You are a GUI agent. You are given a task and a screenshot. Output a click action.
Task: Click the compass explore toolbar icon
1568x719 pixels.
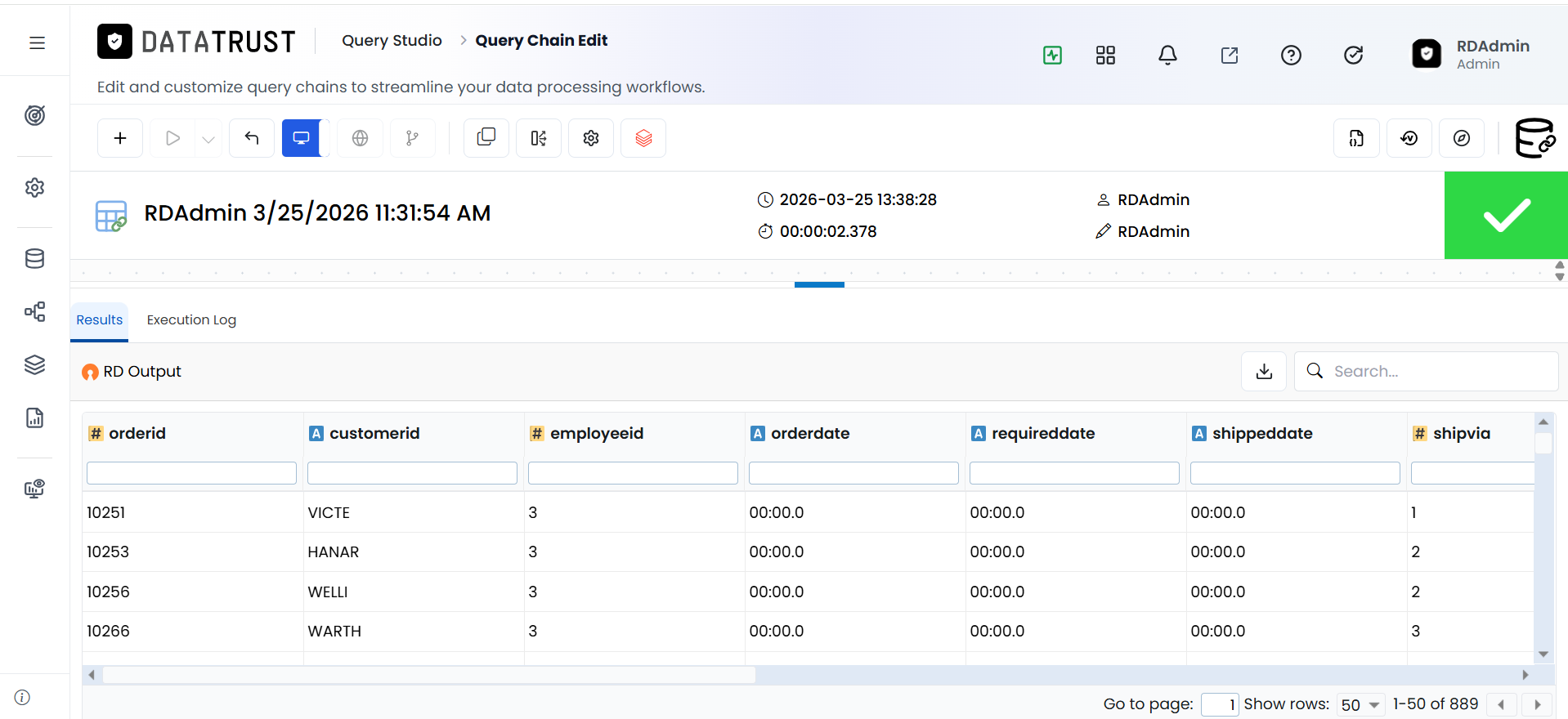(x=1462, y=138)
